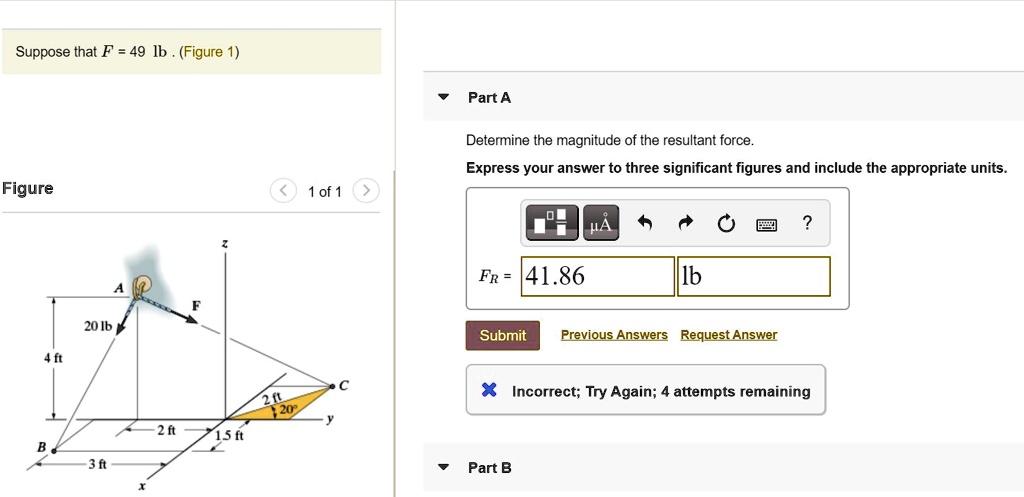This screenshot has height=497, width=1024.
Task: Open the math templates (fraction/exponent) tool
Action: (x=555, y=224)
